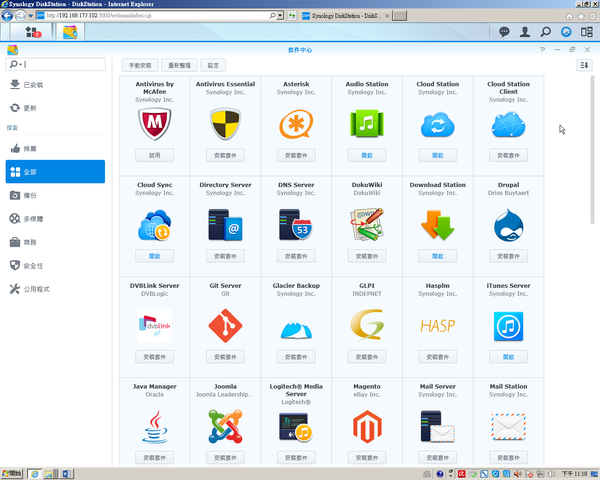Click the Windows Start button on taskbar
The height and width of the screenshot is (480, 600).
click(x=12, y=471)
